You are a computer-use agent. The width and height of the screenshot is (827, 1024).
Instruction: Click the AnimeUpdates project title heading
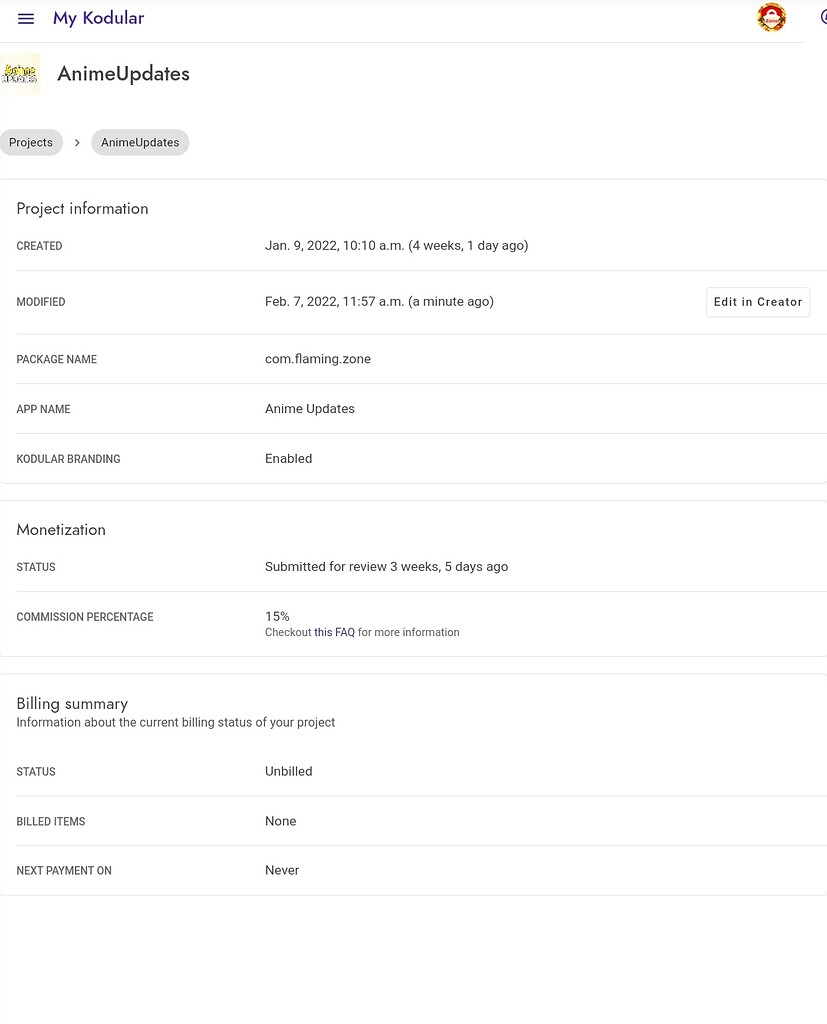pos(123,73)
